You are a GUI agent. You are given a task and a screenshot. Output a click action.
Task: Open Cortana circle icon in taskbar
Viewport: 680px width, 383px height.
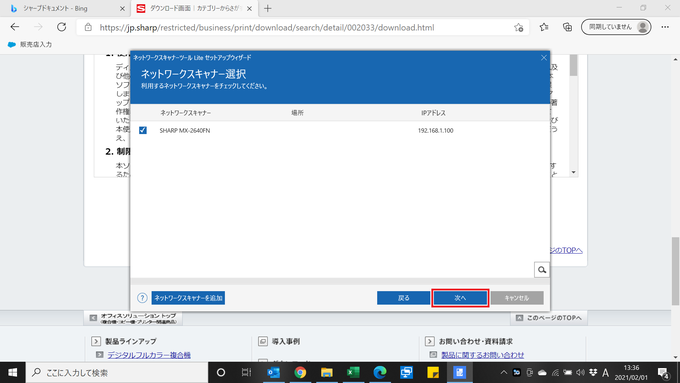[221, 373]
